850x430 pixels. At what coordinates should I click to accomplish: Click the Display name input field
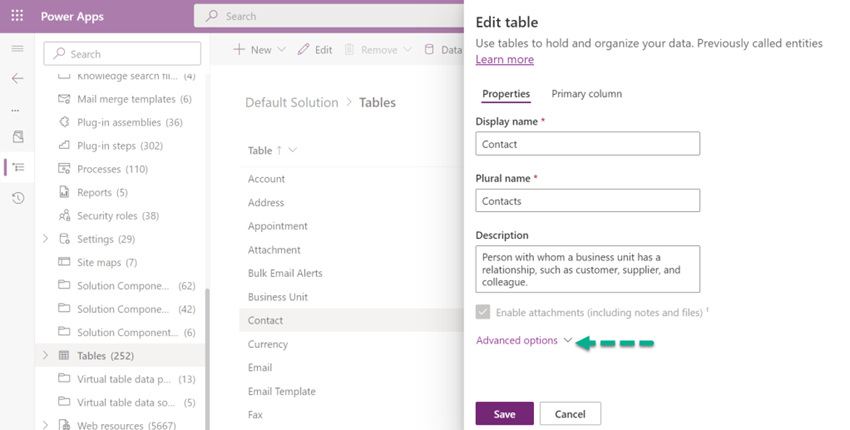click(x=588, y=144)
